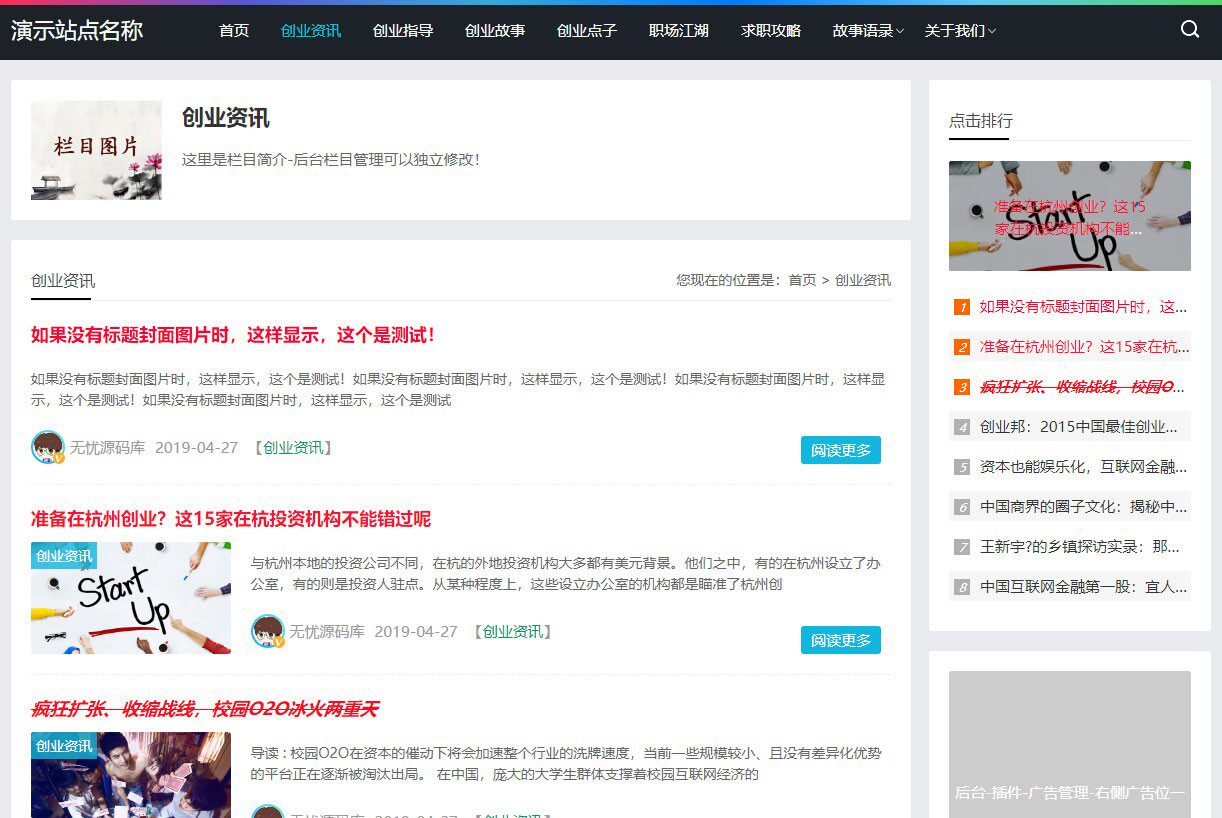Expand the 关于我们 dropdown menu
This screenshot has width=1222, height=818.
pyautogui.click(x=955, y=31)
